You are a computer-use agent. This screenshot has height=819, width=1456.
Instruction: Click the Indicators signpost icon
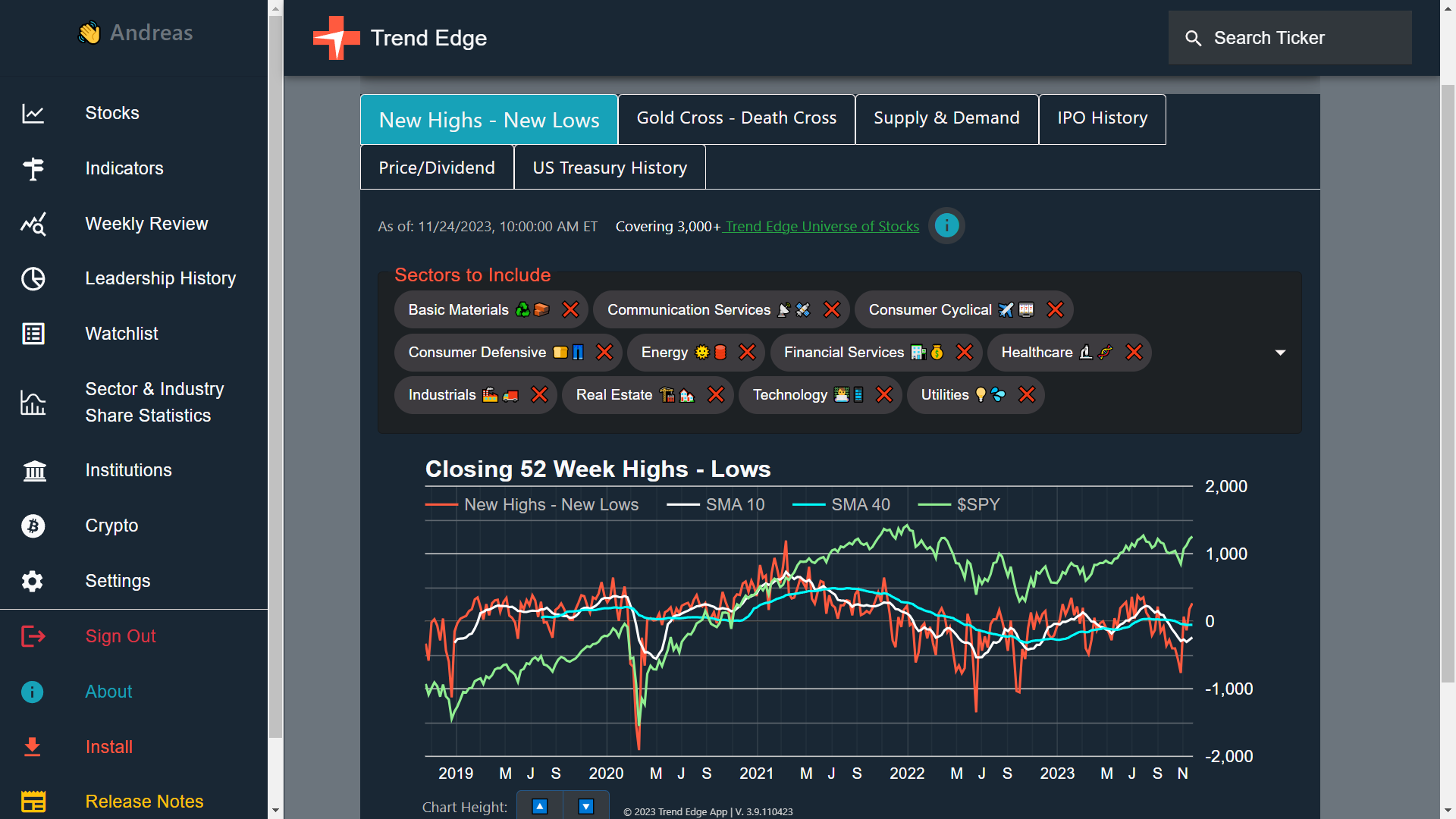click(x=33, y=168)
